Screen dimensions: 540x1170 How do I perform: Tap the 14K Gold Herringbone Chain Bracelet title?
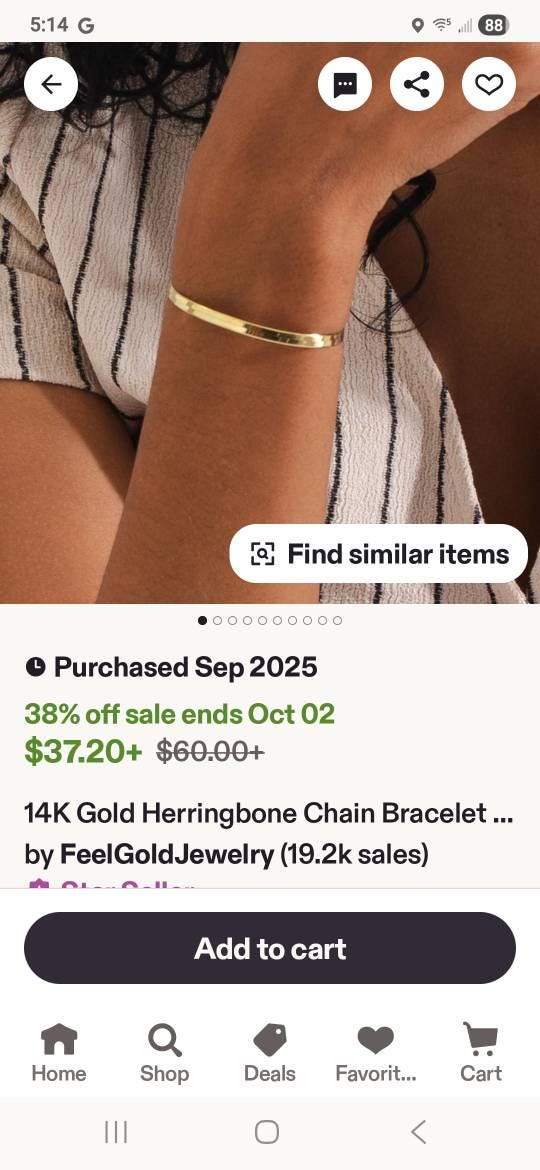pyautogui.click(x=269, y=813)
